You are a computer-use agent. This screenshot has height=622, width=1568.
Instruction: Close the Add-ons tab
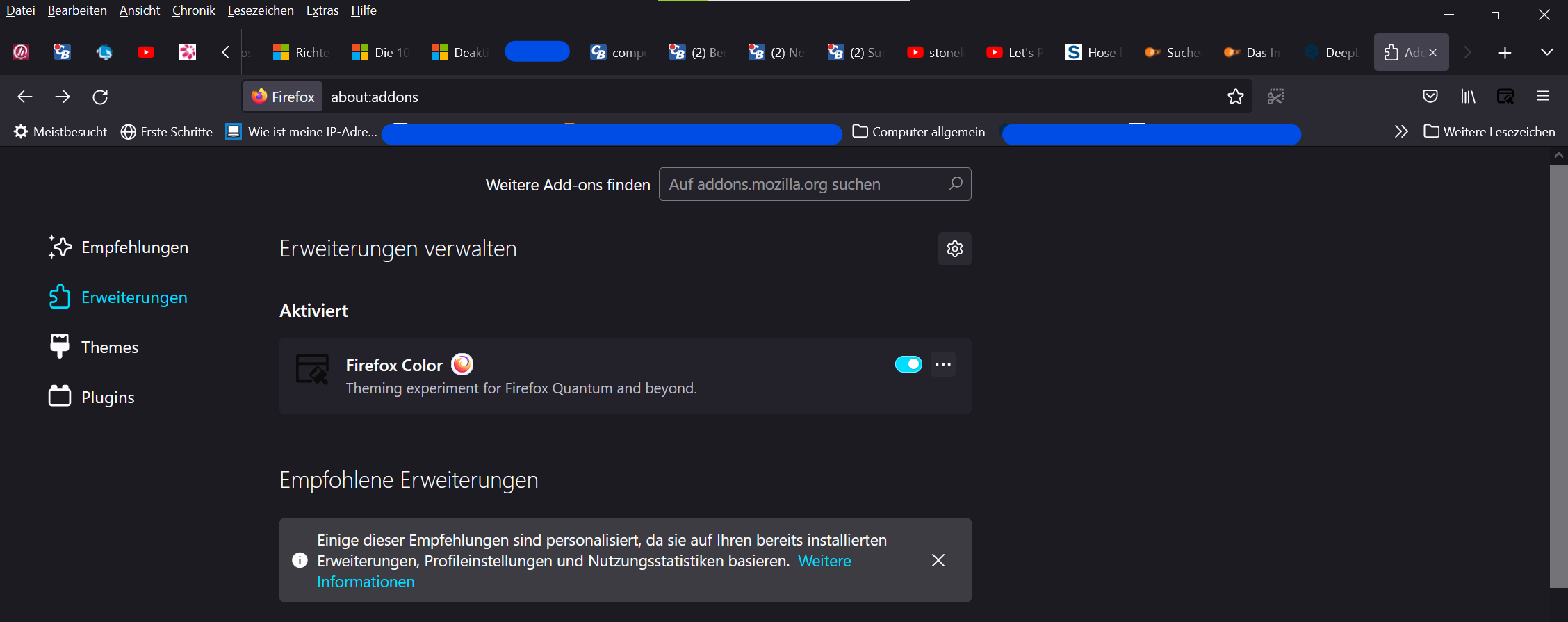1432,52
